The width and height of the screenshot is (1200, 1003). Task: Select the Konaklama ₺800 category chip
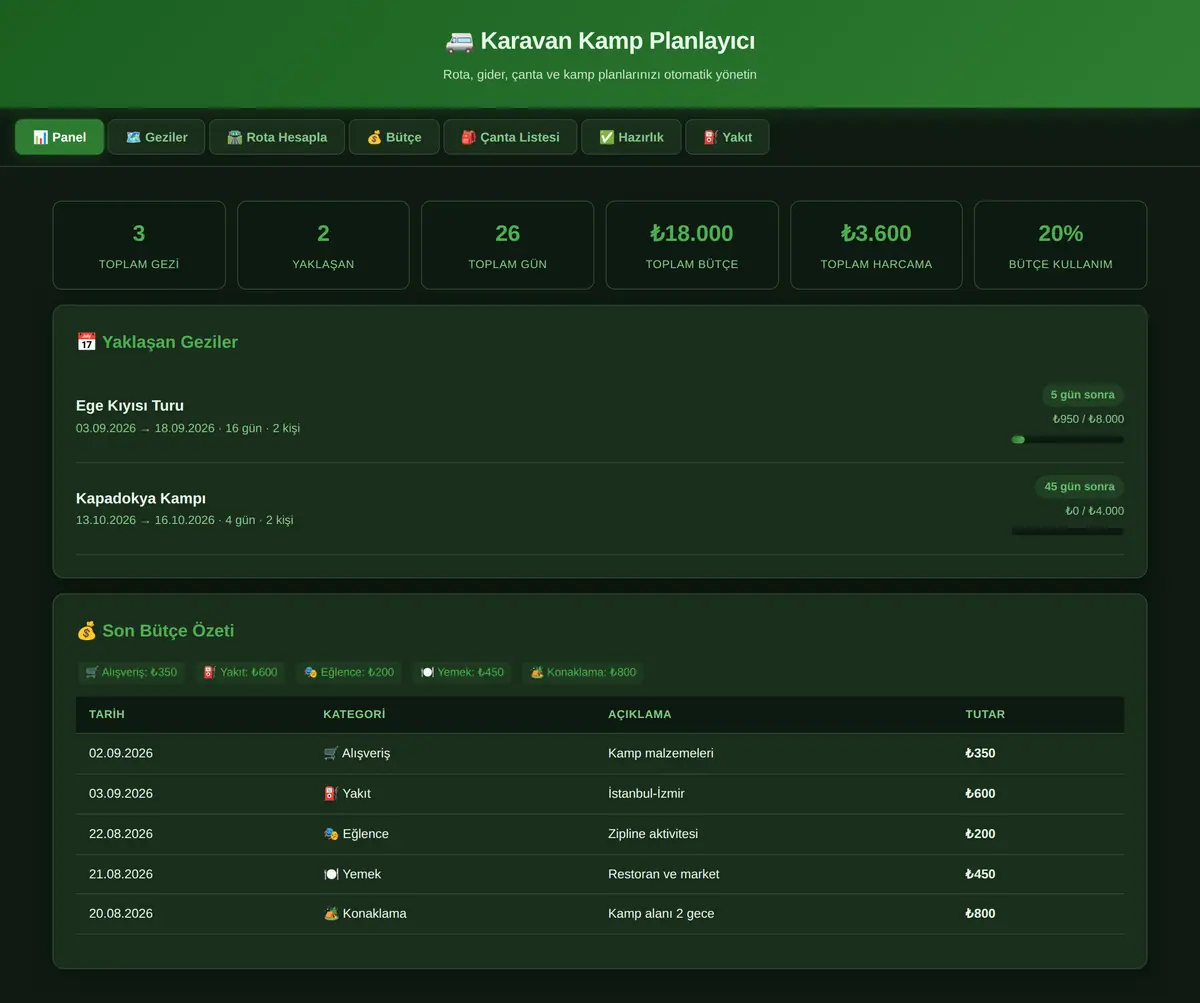pos(583,672)
